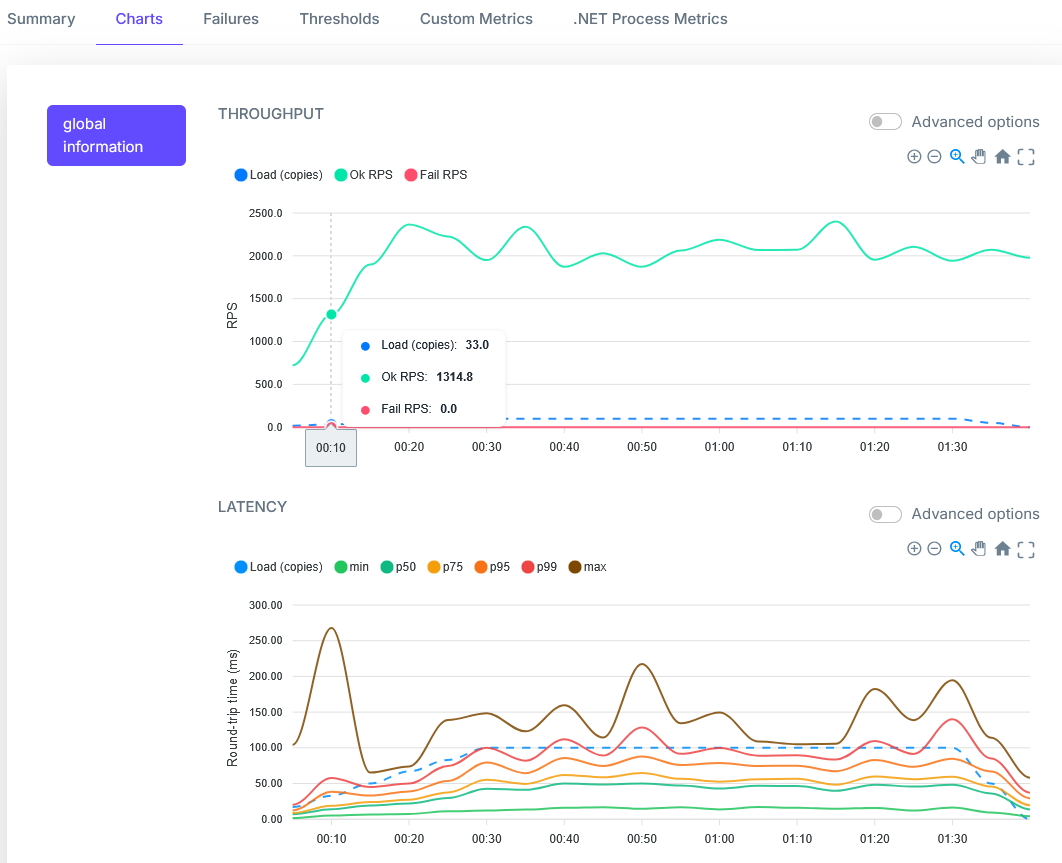This screenshot has height=863, width=1062.
Task: Enable Advanced options for the Throughput chart
Action: point(886,122)
